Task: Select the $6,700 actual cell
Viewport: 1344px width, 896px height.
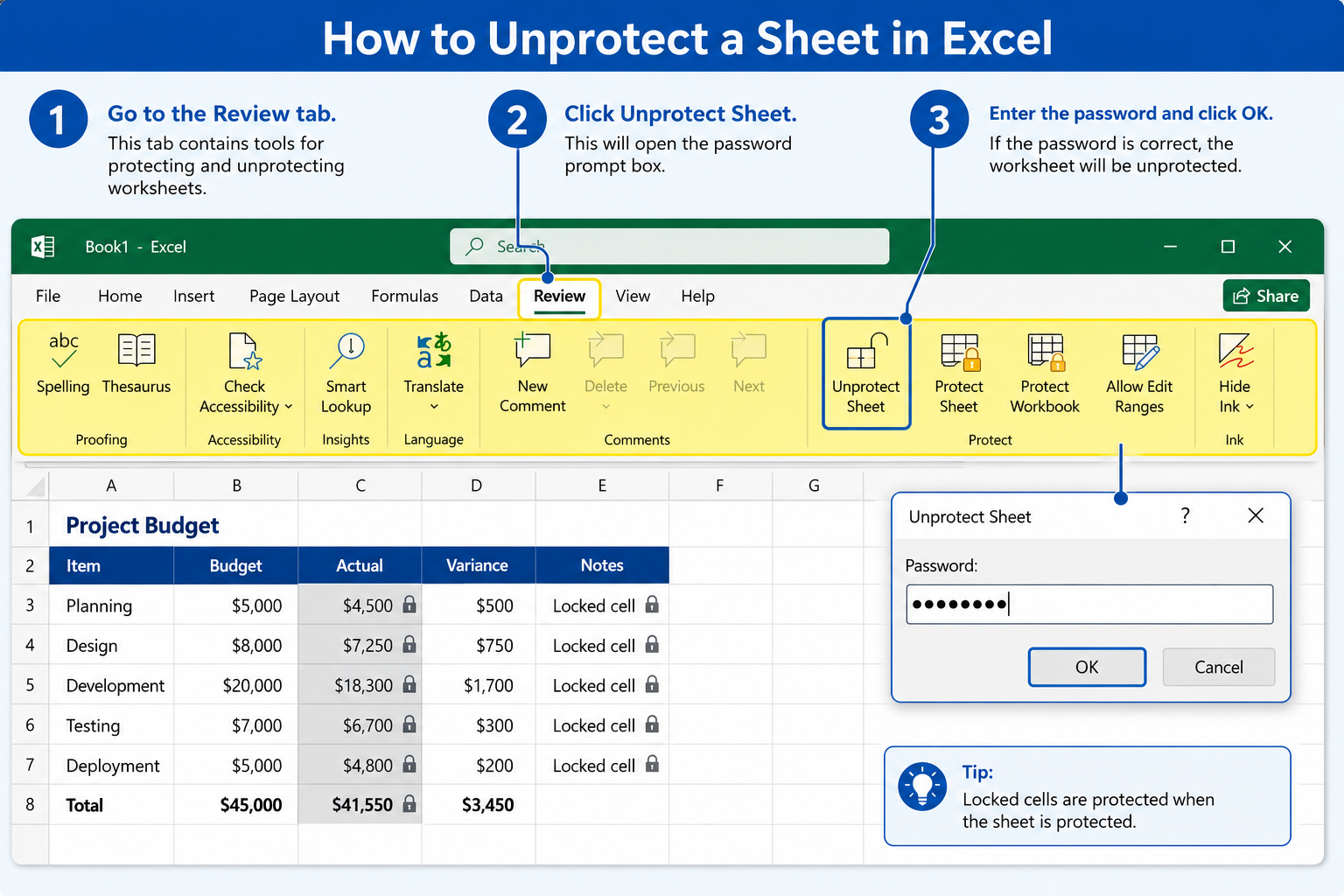Action: [x=360, y=725]
